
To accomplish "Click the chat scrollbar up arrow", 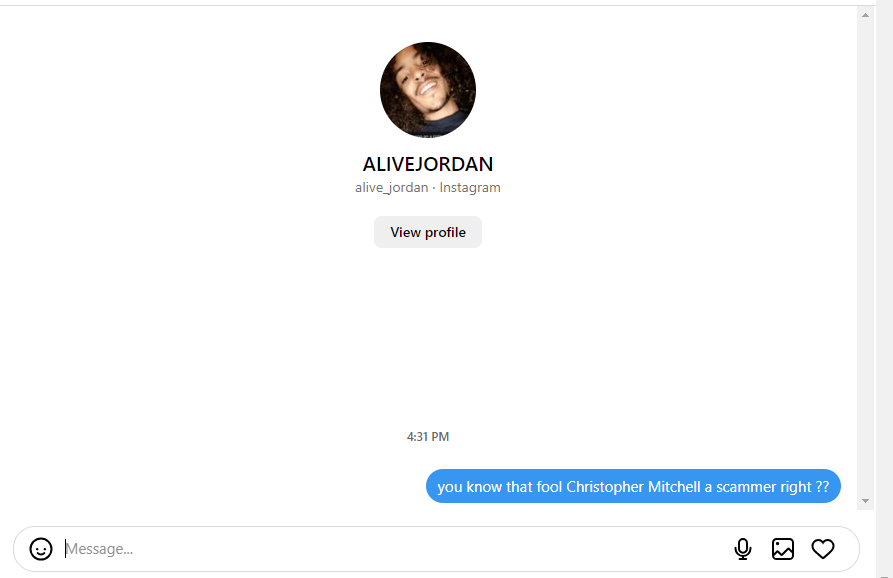I will tap(866, 15).
